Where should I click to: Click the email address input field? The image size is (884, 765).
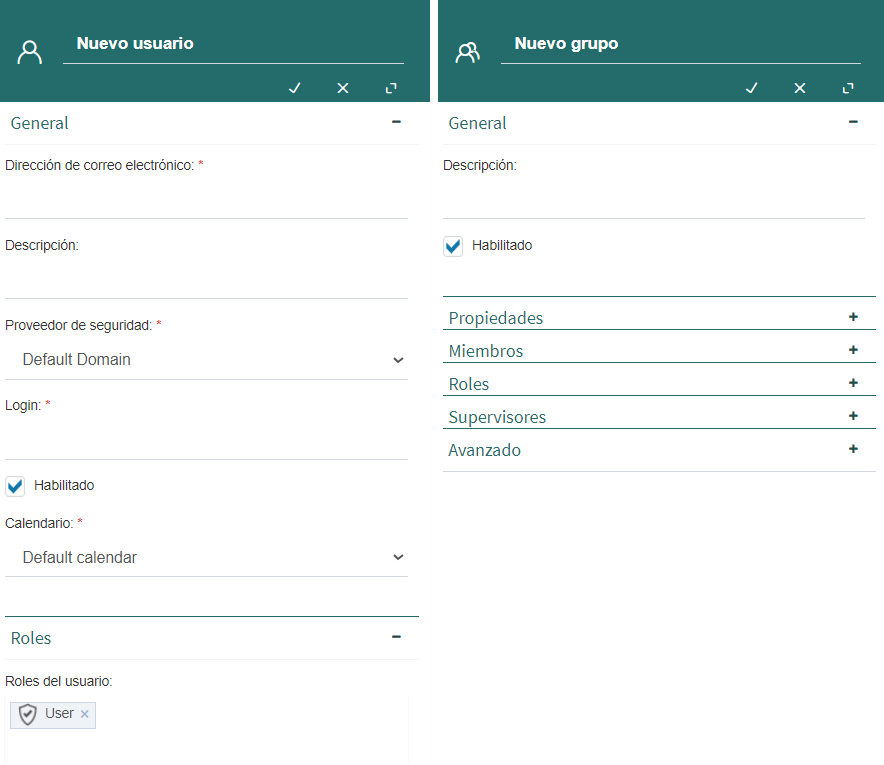tap(206, 198)
